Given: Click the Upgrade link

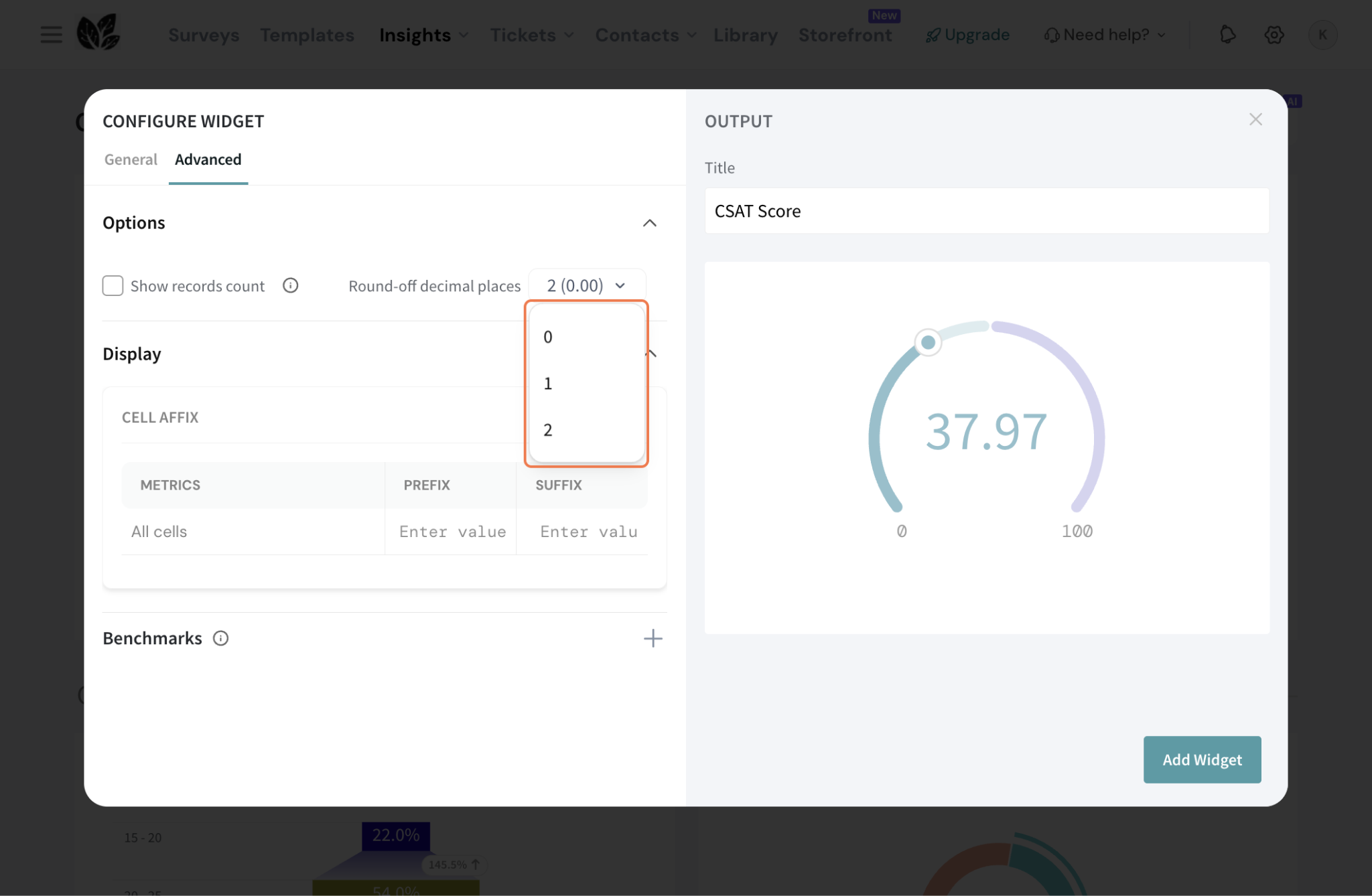Looking at the screenshot, I should coord(968,35).
